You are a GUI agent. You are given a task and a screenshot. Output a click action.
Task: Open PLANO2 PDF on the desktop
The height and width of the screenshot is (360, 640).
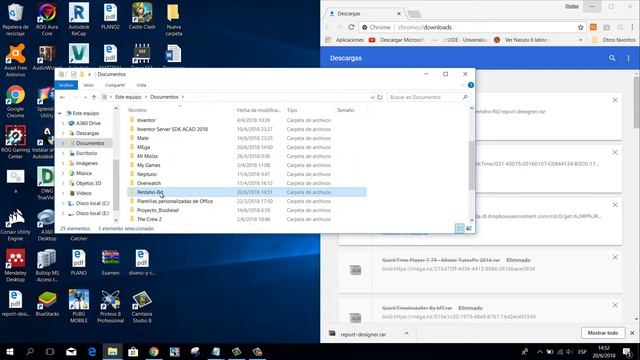click(110, 16)
